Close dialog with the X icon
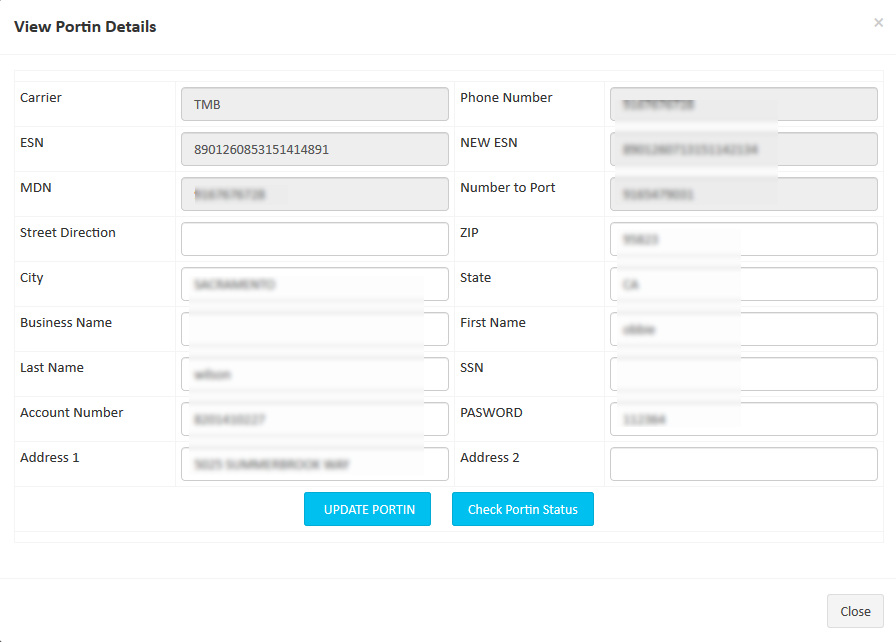 878,23
